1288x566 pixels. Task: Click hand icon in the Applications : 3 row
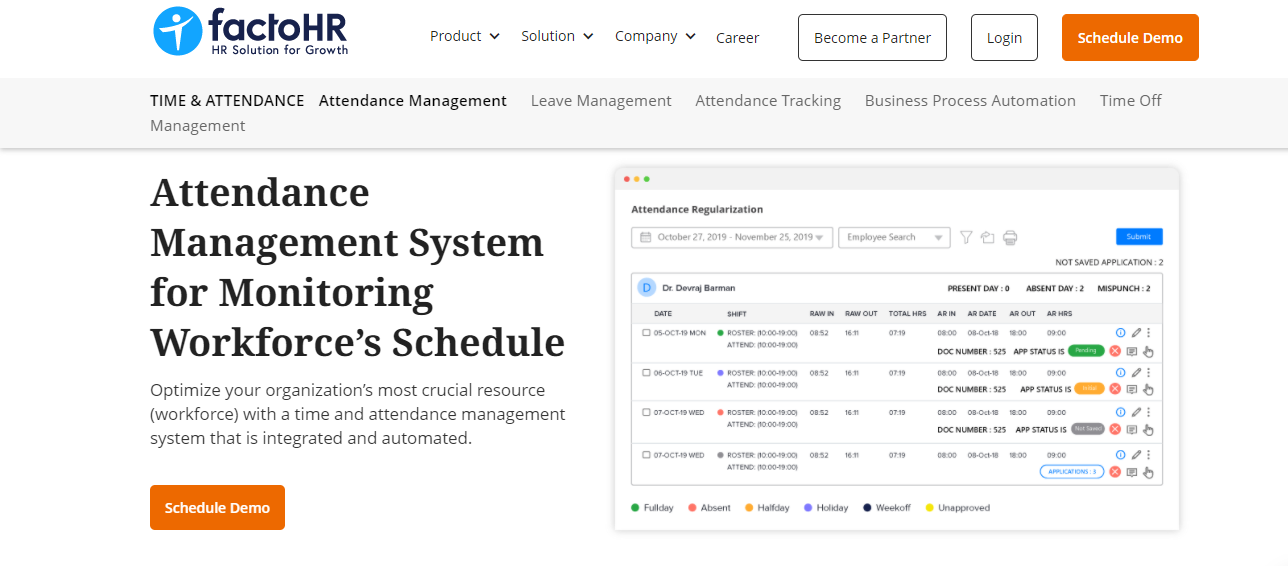(x=1148, y=472)
